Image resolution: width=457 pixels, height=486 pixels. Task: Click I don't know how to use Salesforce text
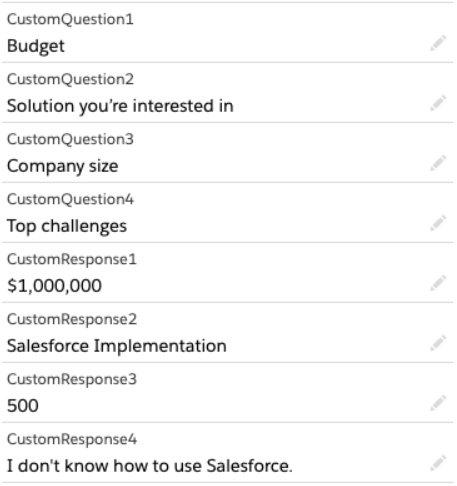click(x=149, y=466)
